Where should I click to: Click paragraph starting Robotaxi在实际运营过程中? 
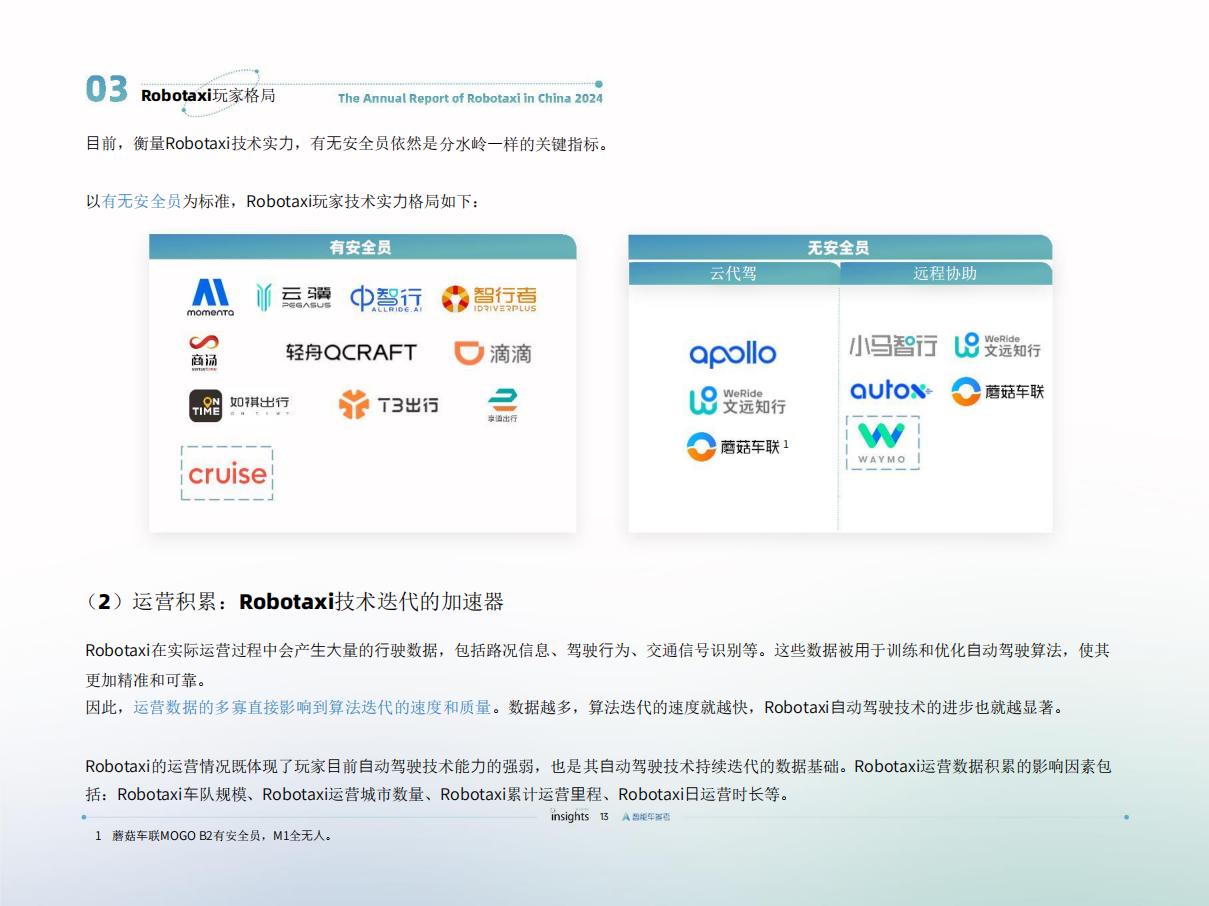coord(598,665)
